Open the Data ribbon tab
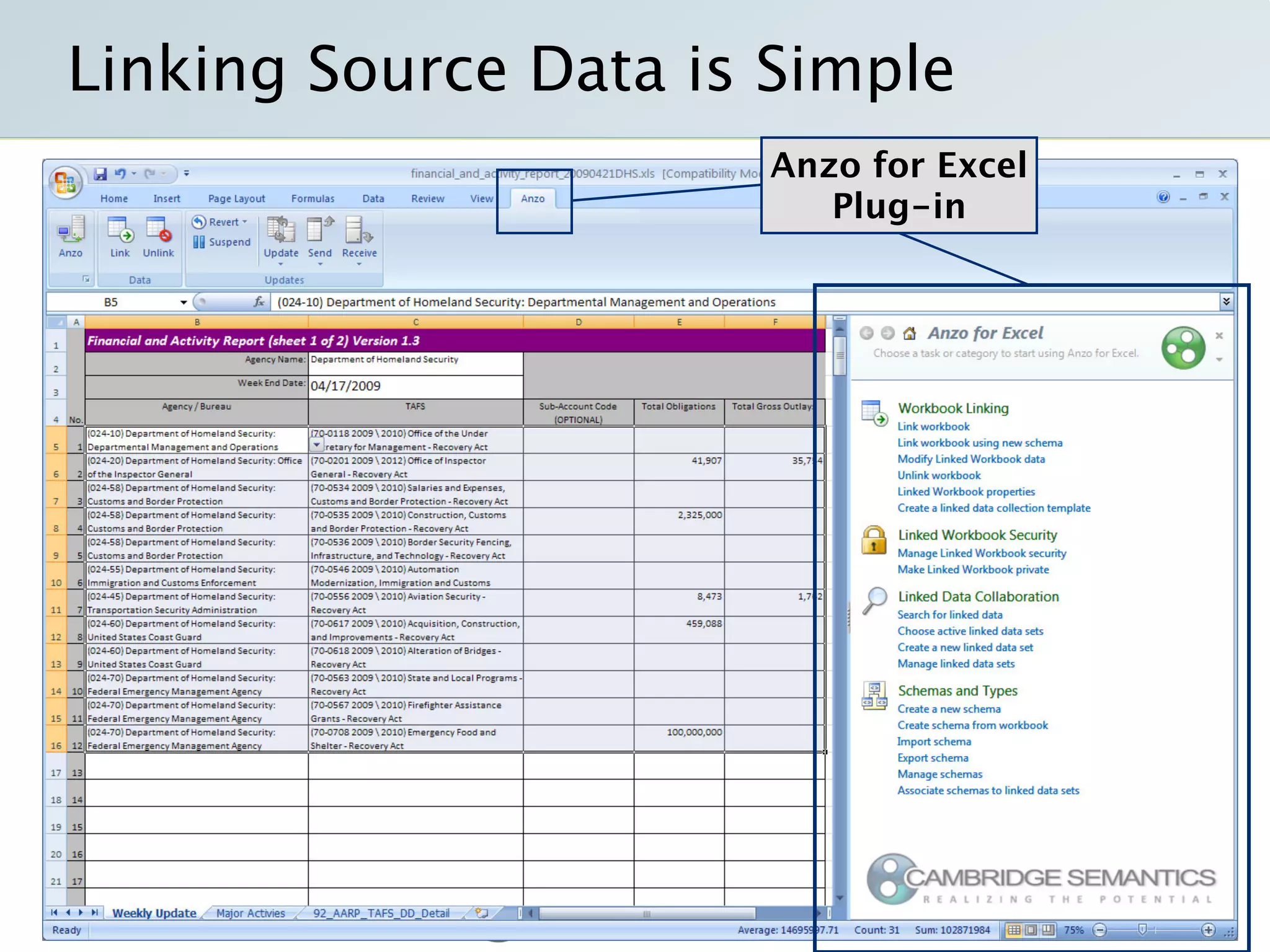 click(x=373, y=199)
